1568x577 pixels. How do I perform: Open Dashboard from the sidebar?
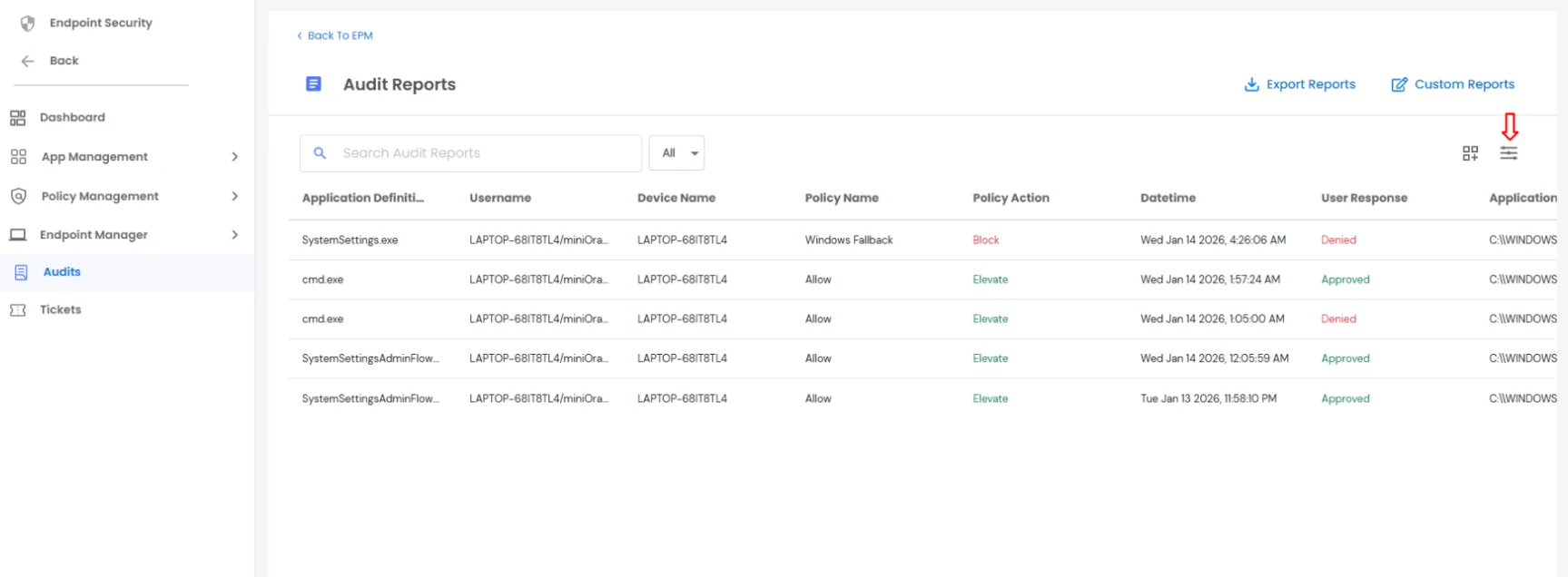pyautogui.click(x=73, y=118)
